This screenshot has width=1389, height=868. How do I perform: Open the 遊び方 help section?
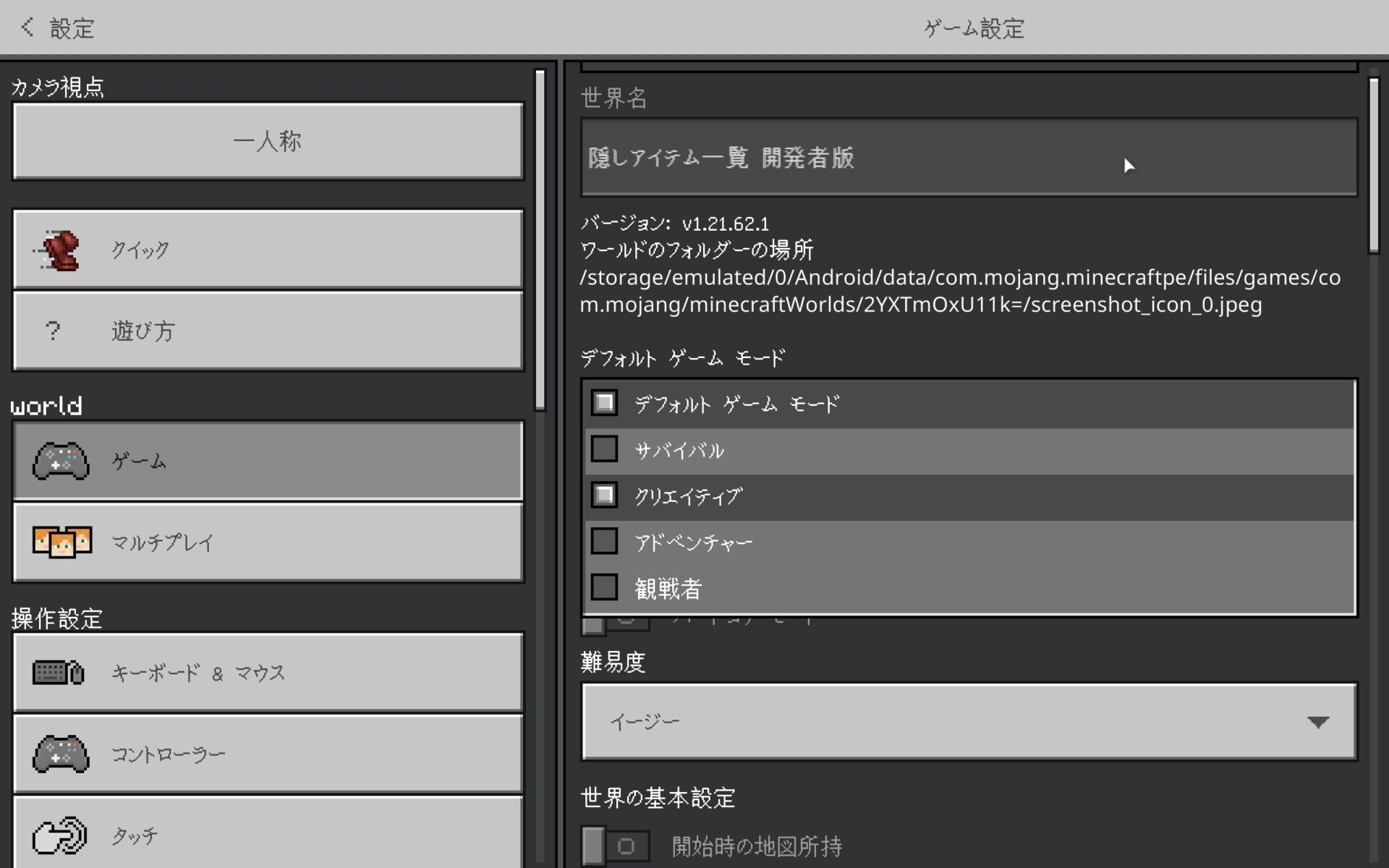(268, 331)
